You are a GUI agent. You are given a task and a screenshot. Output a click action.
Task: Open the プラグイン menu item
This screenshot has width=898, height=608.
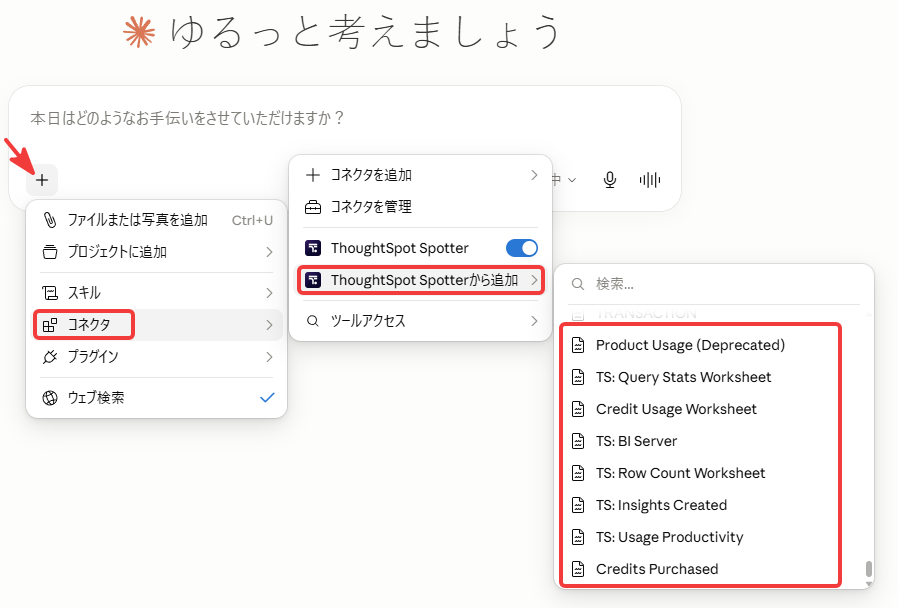point(156,357)
